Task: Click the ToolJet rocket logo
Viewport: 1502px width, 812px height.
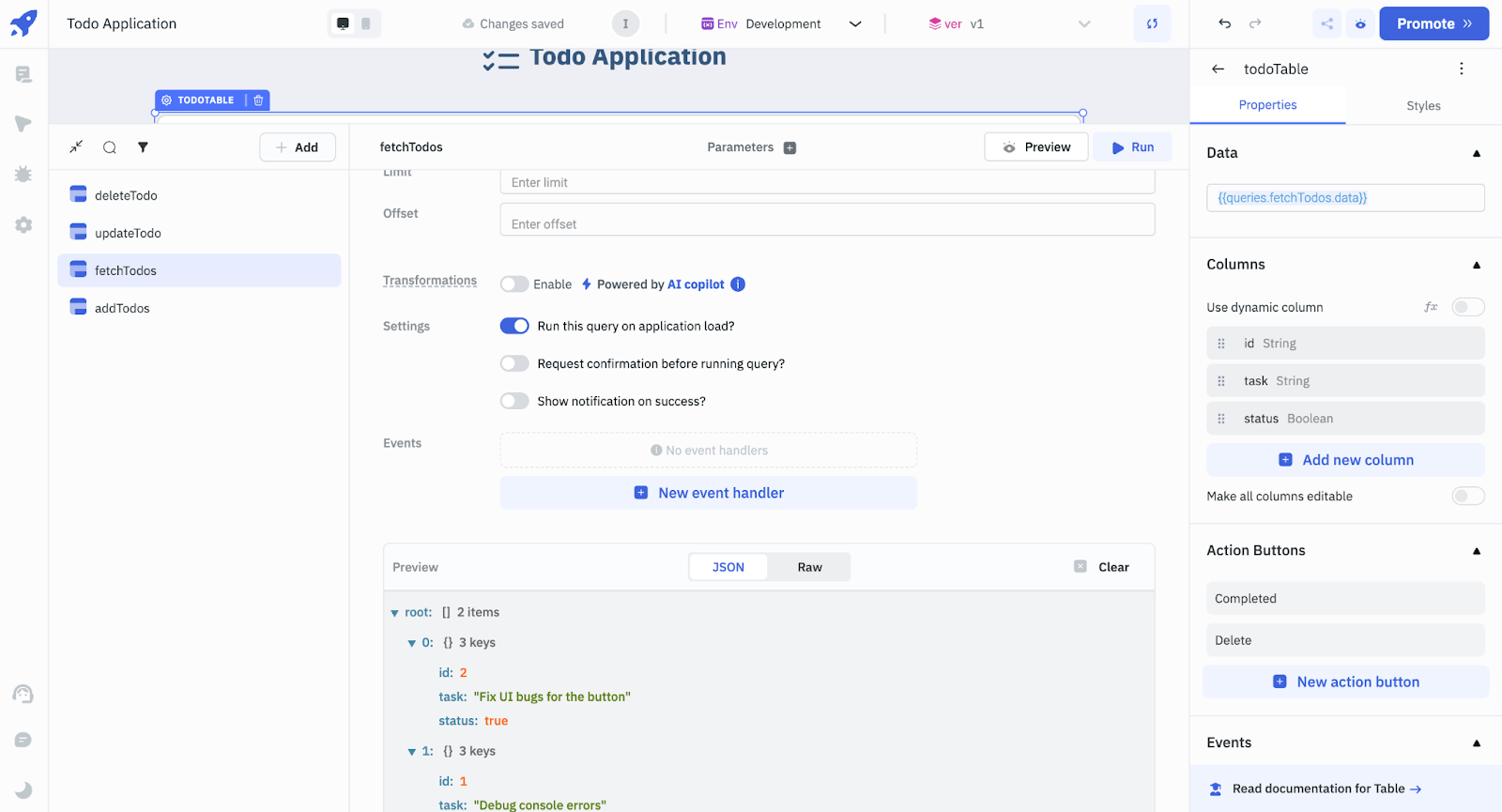Action: click(23, 23)
